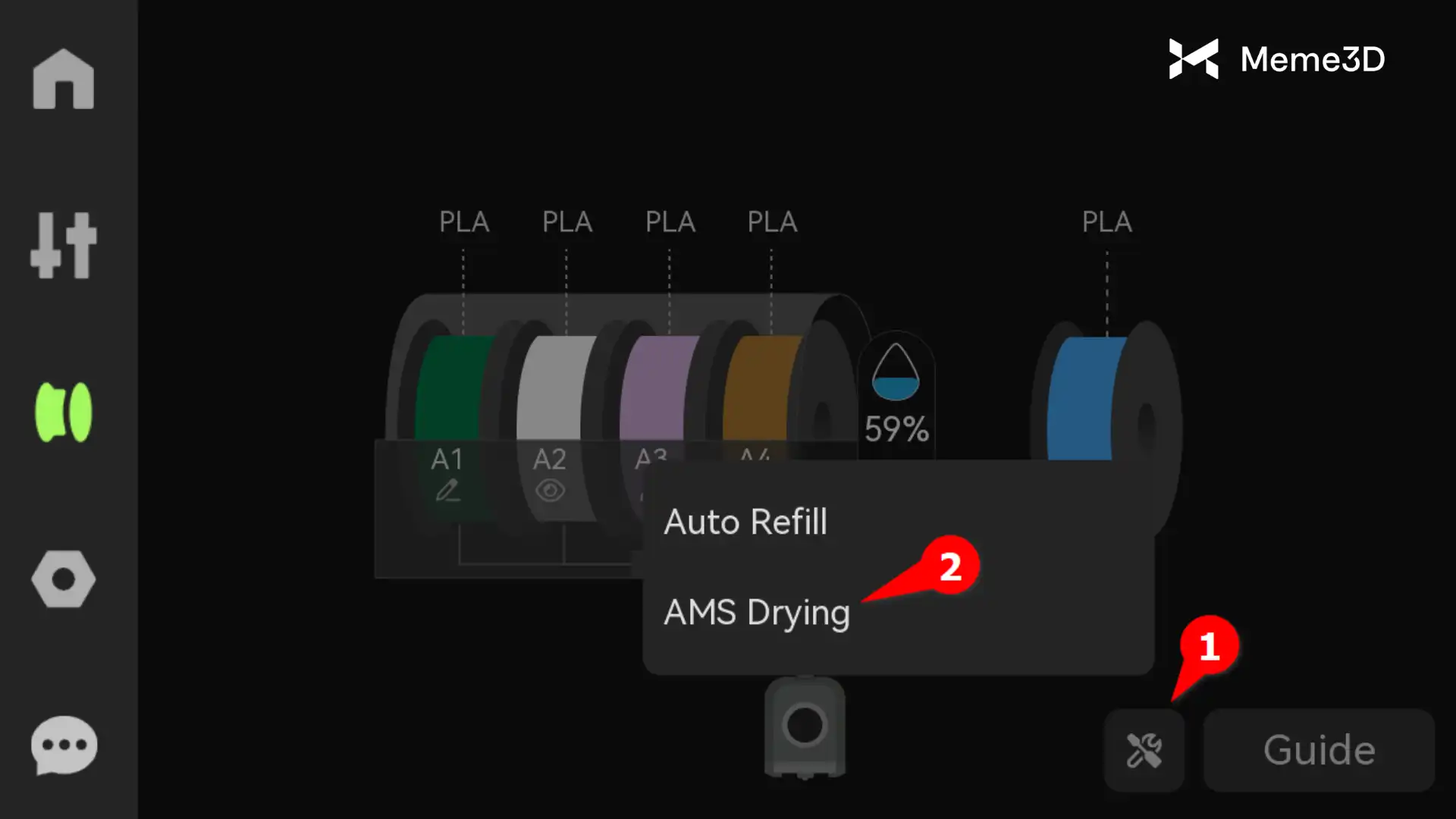This screenshot has width=1456, height=819.
Task: Go to the Home screen icon
Action: coord(64,79)
